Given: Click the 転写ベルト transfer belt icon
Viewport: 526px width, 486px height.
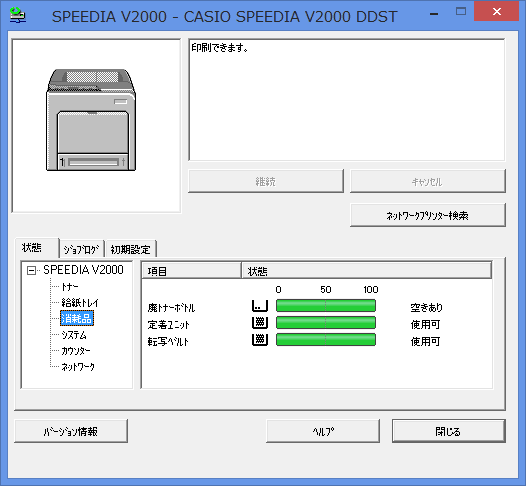Looking at the screenshot, I should pos(260,340).
